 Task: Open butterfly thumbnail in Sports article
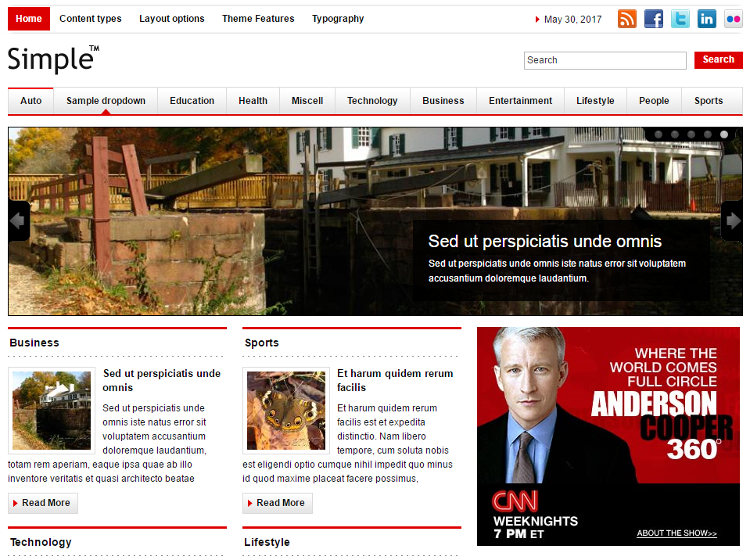[x=286, y=411]
